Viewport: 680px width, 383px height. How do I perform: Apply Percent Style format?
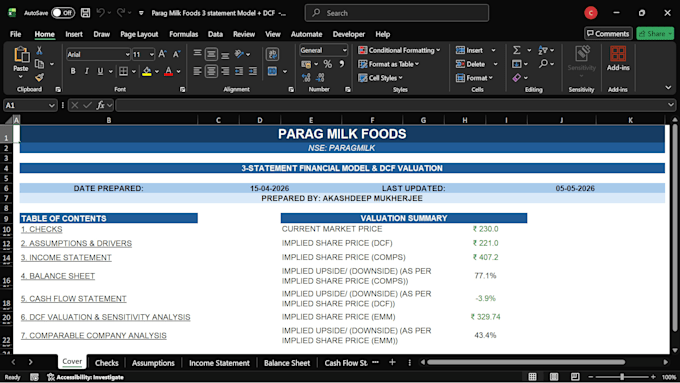[327, 64]
